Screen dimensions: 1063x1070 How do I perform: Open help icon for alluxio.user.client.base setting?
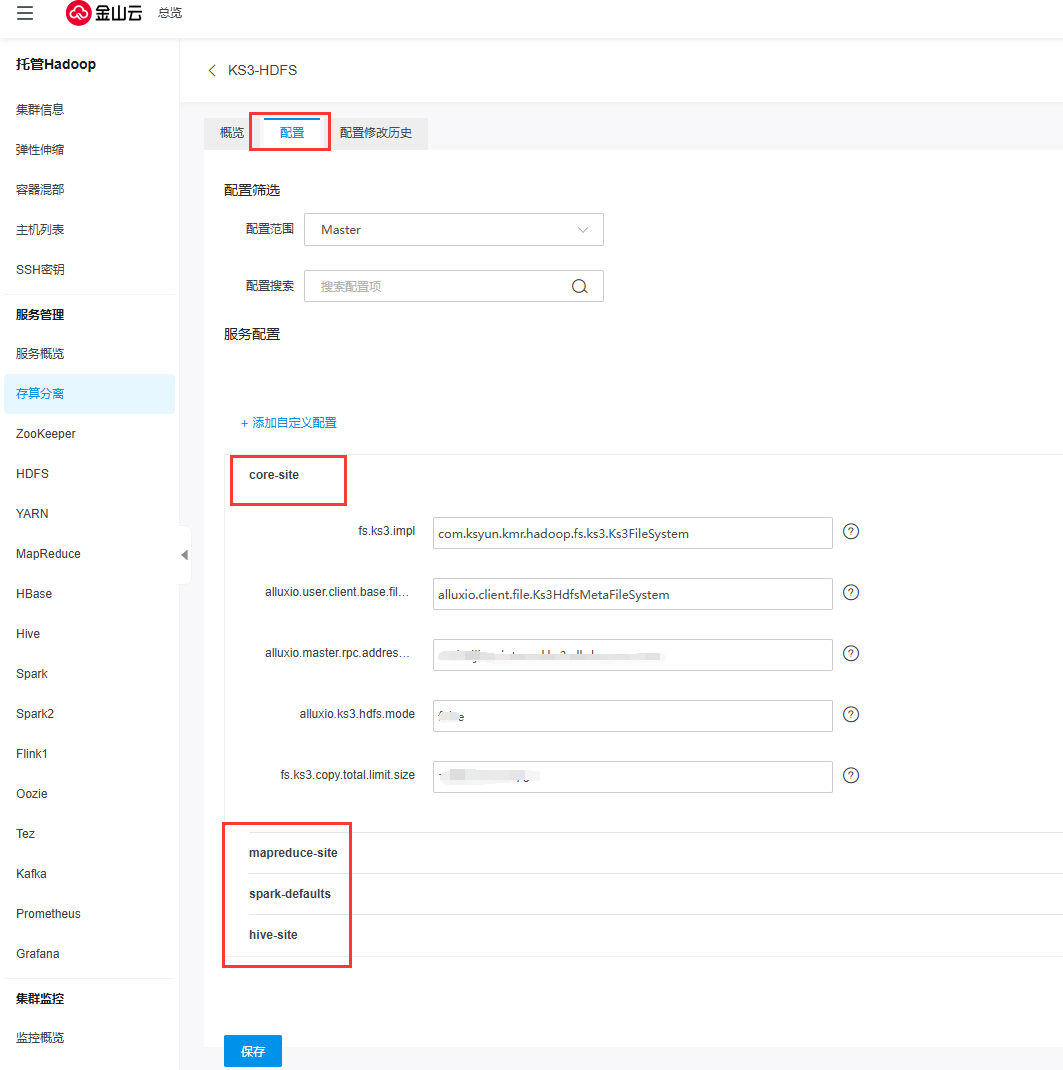851,593
